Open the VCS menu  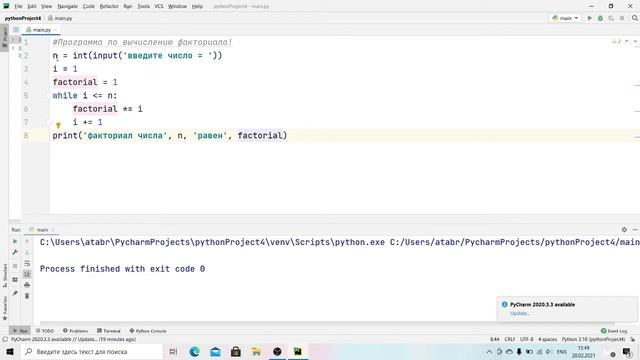pos(159,6)
